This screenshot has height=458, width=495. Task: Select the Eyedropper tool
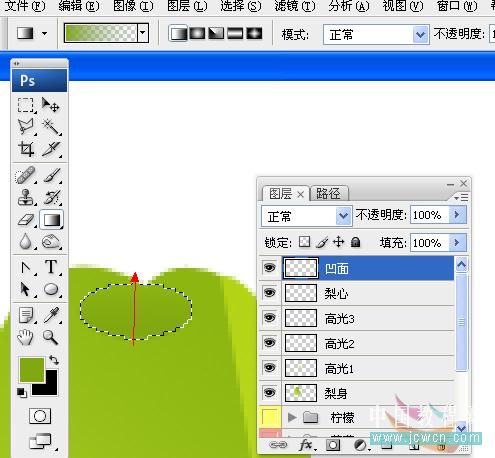pos(51,315)
